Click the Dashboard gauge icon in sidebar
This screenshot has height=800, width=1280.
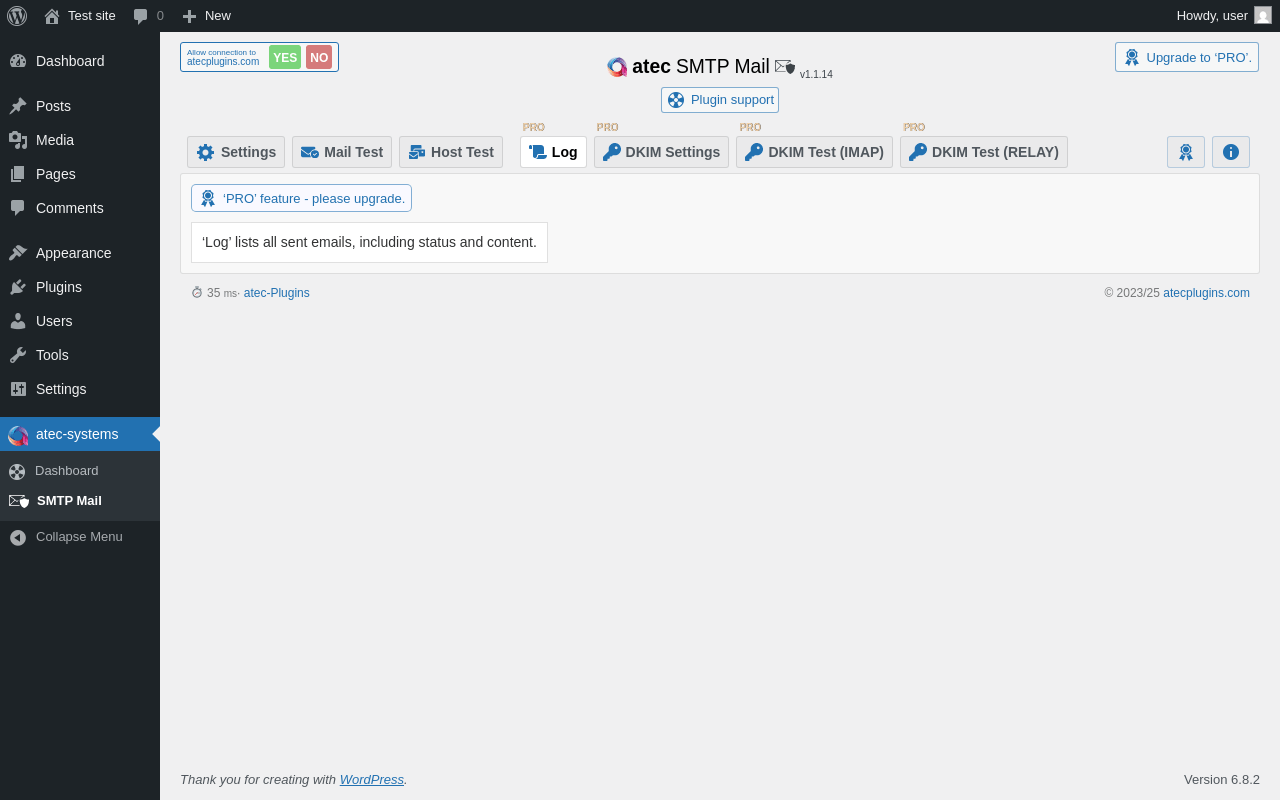coord(18,61)
